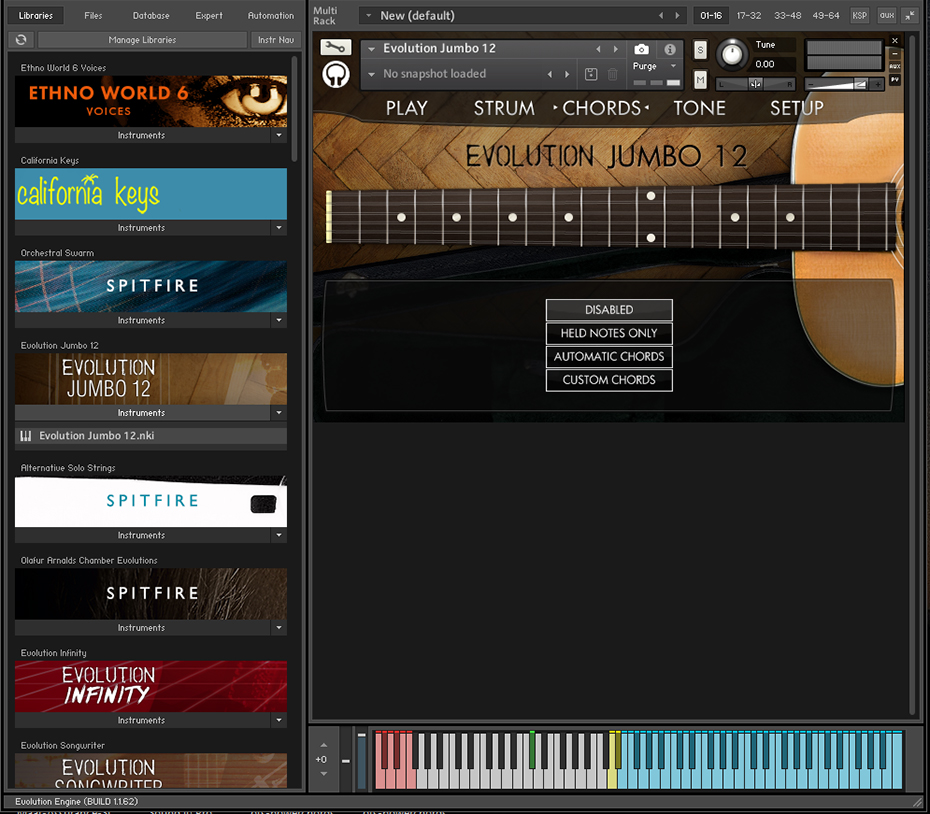Expand the California Keys Instruments dropdown
This screenshot has height=814, width=930.
(279, 228)
